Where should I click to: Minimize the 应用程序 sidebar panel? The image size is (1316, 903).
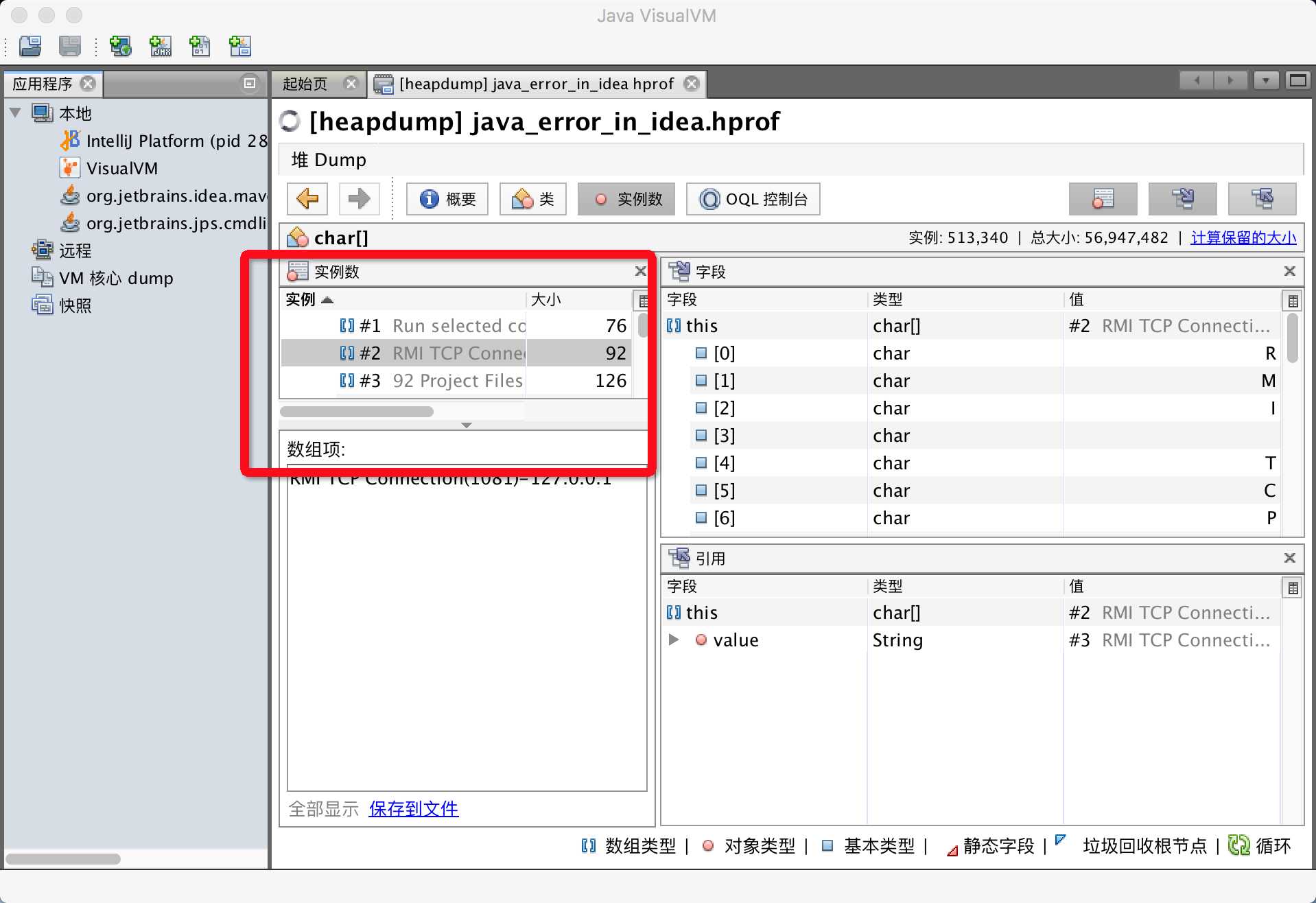tap(250, 84)
